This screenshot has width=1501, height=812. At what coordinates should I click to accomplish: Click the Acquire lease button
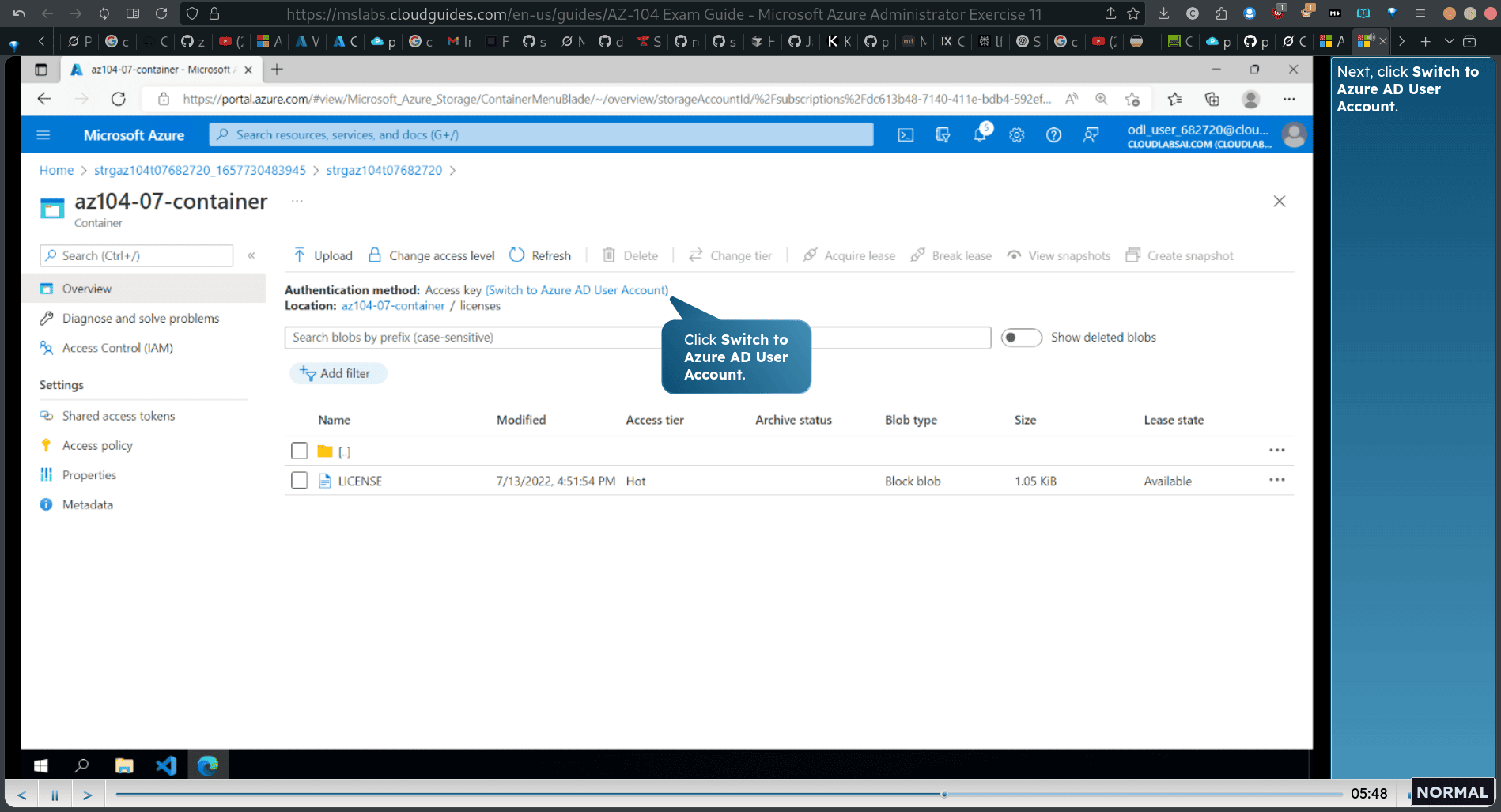tap(849, 255)
